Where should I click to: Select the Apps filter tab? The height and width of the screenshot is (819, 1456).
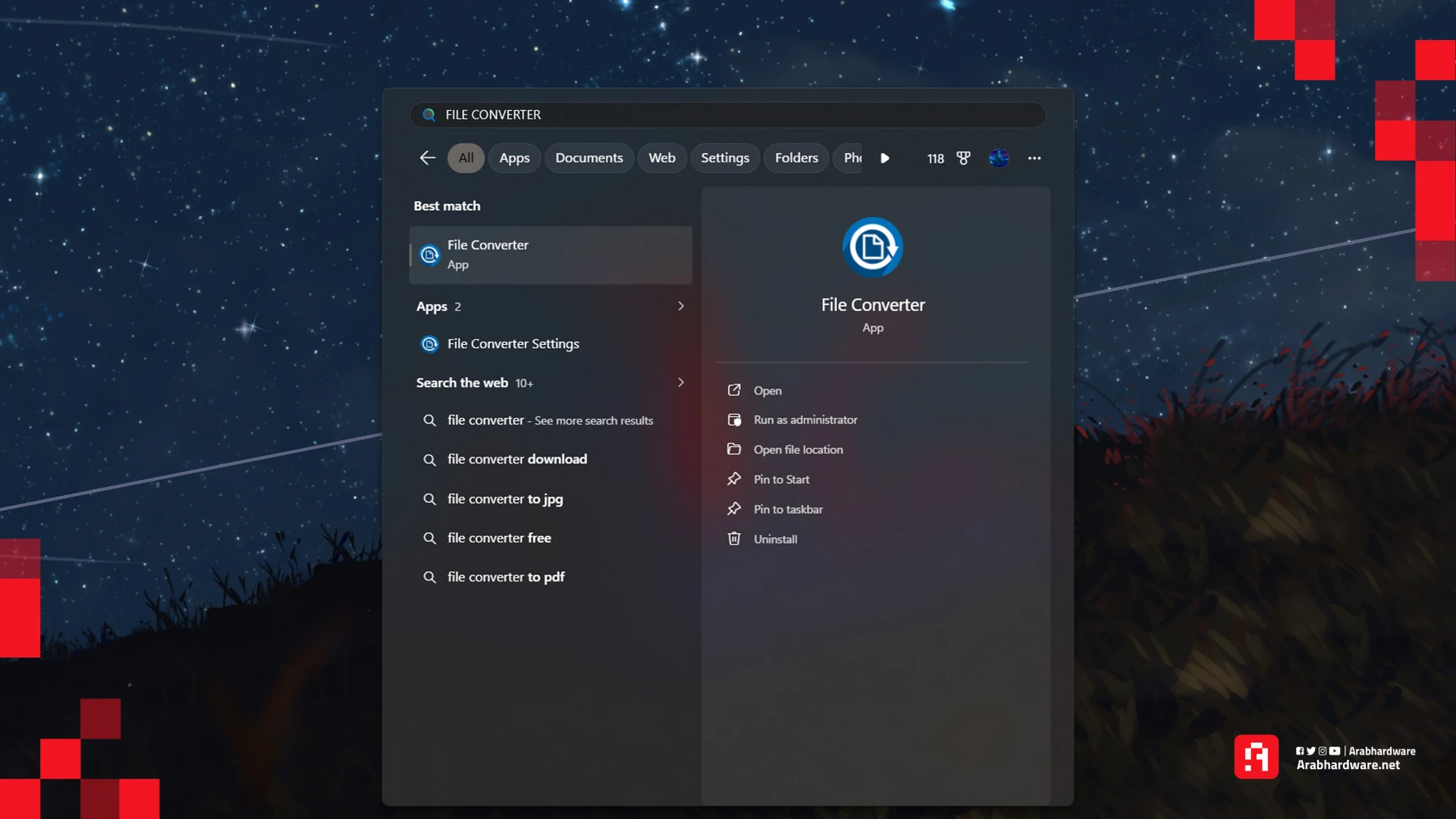[x=514, y=158]
